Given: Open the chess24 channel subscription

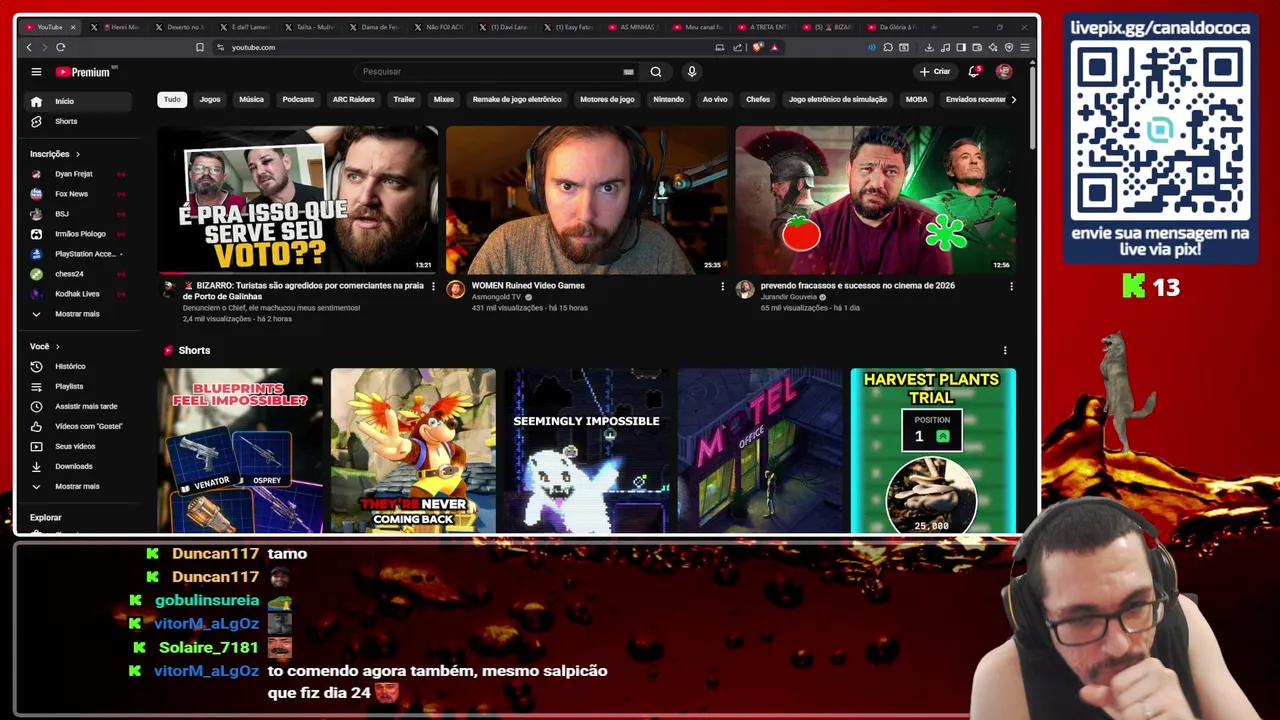Looking at the screenshot, I should pyautogui.click(x=79, y=274).
